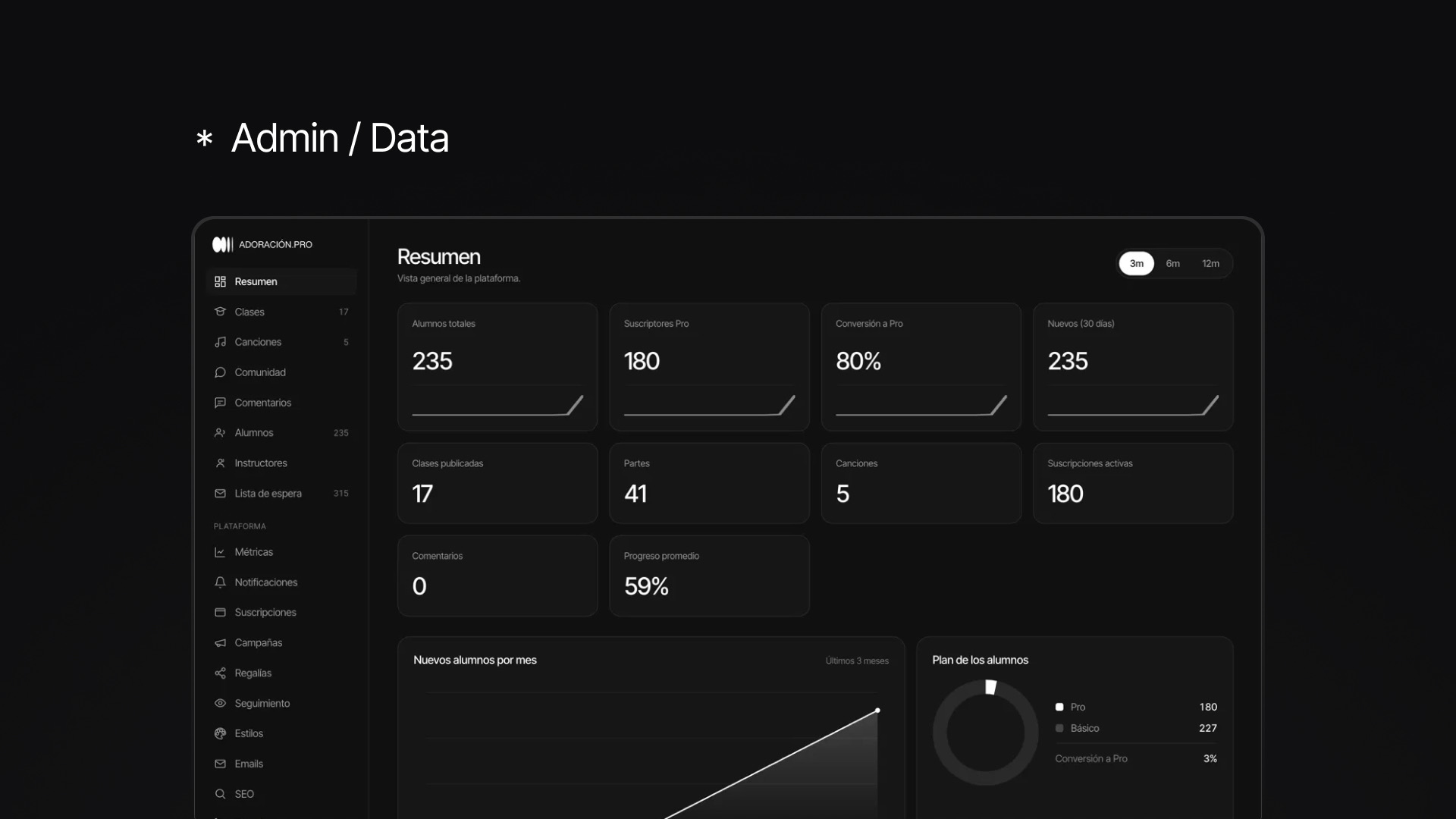Image resolution: width=1456 pixels, height=819 pixels.
Task: Open Resumen via its grid icon
Action: tap(220, 281)
